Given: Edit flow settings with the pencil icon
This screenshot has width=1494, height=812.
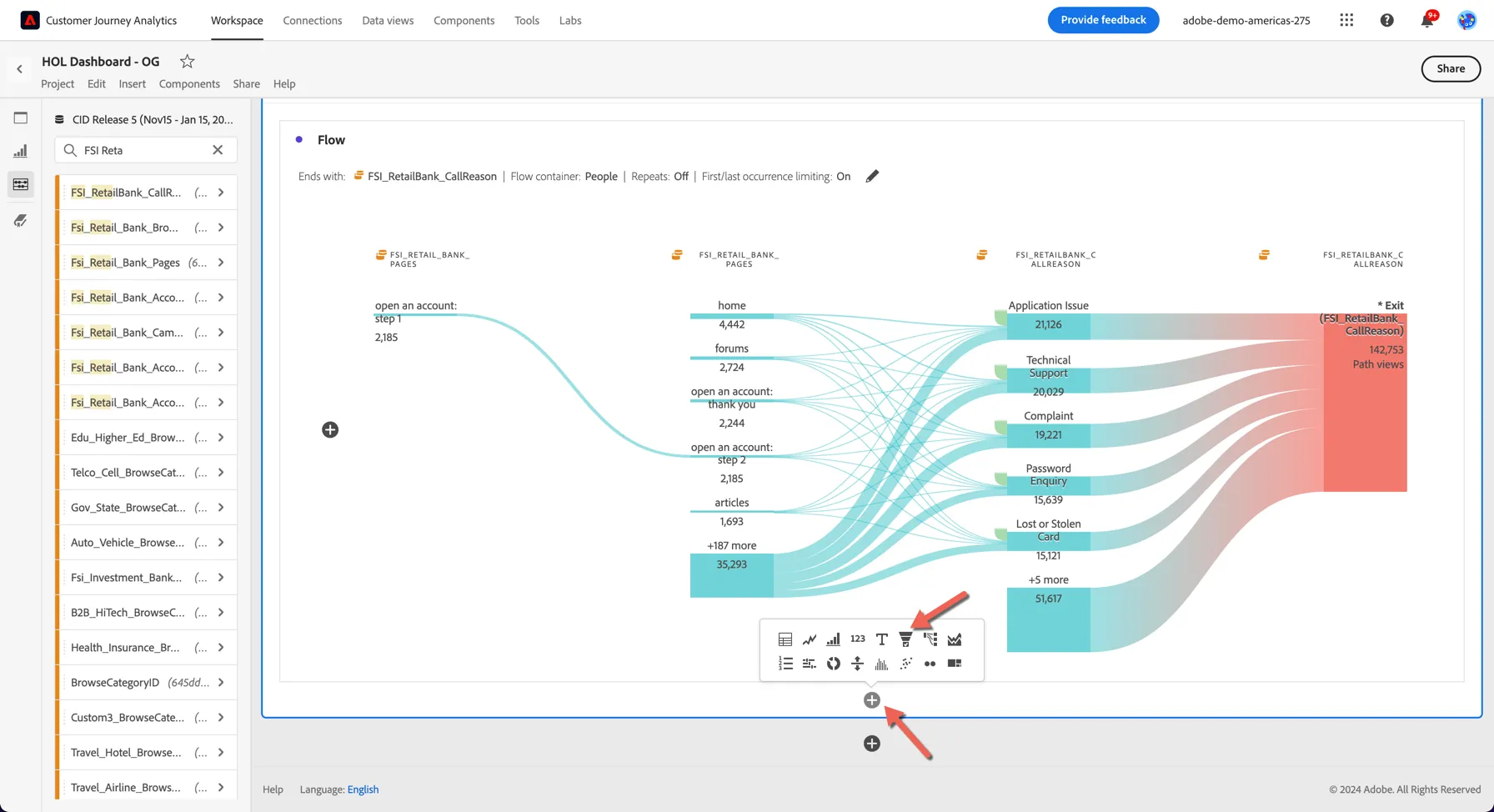Looking at the screenshot, I should click(x=872, y=176).
